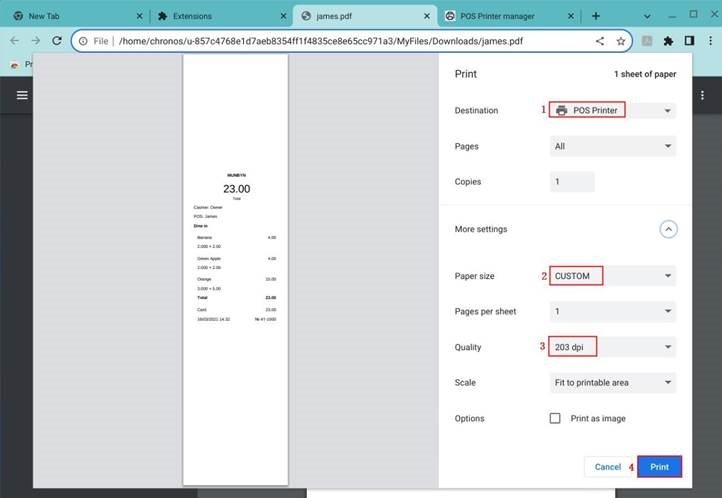722x498 pixels.
Task: Open the PDF viewer hamburger menu
Action: coord(21,95)
